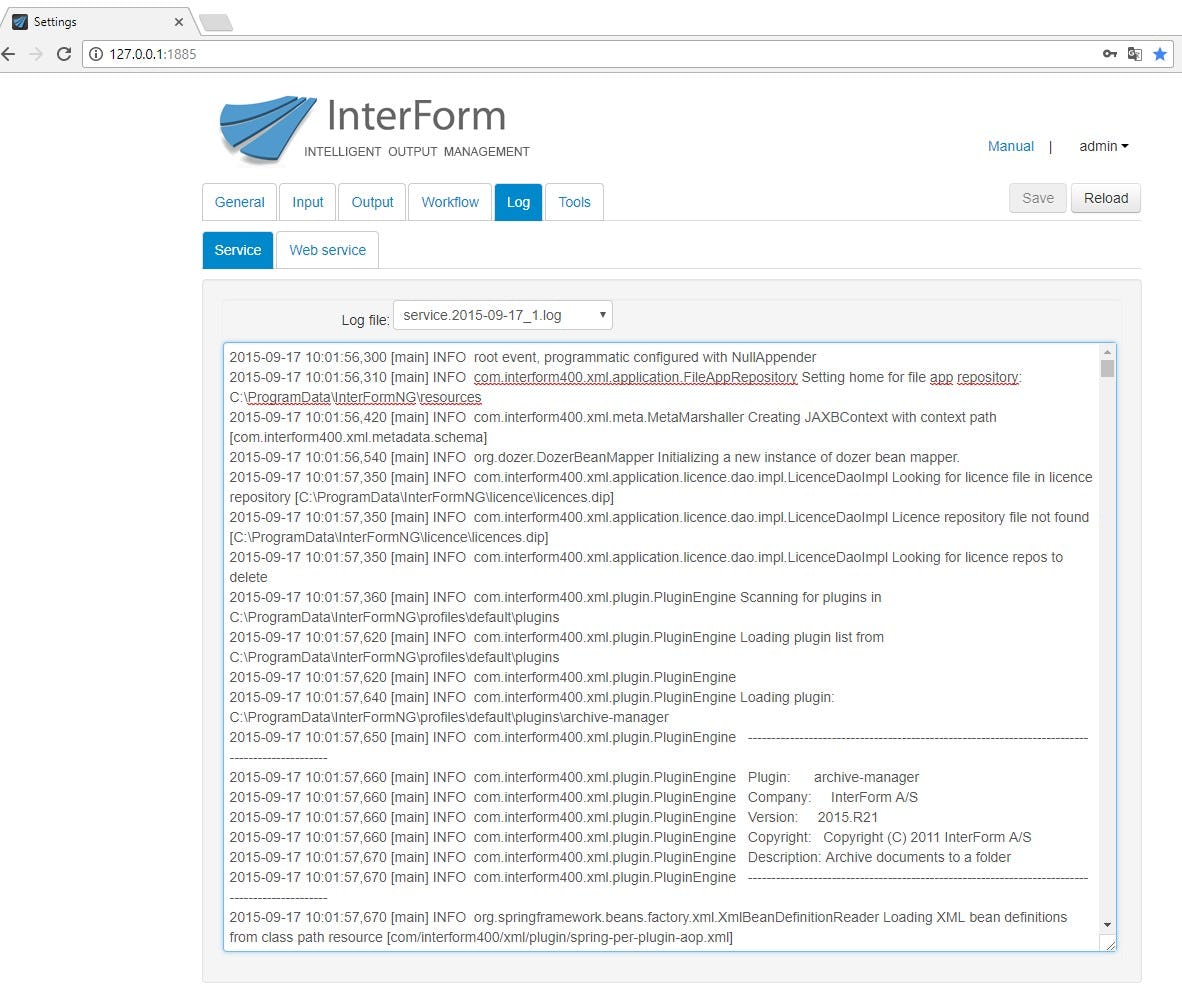Click the Reload button
This screenshot has height=994, width=1182.
coord(1105,198)
